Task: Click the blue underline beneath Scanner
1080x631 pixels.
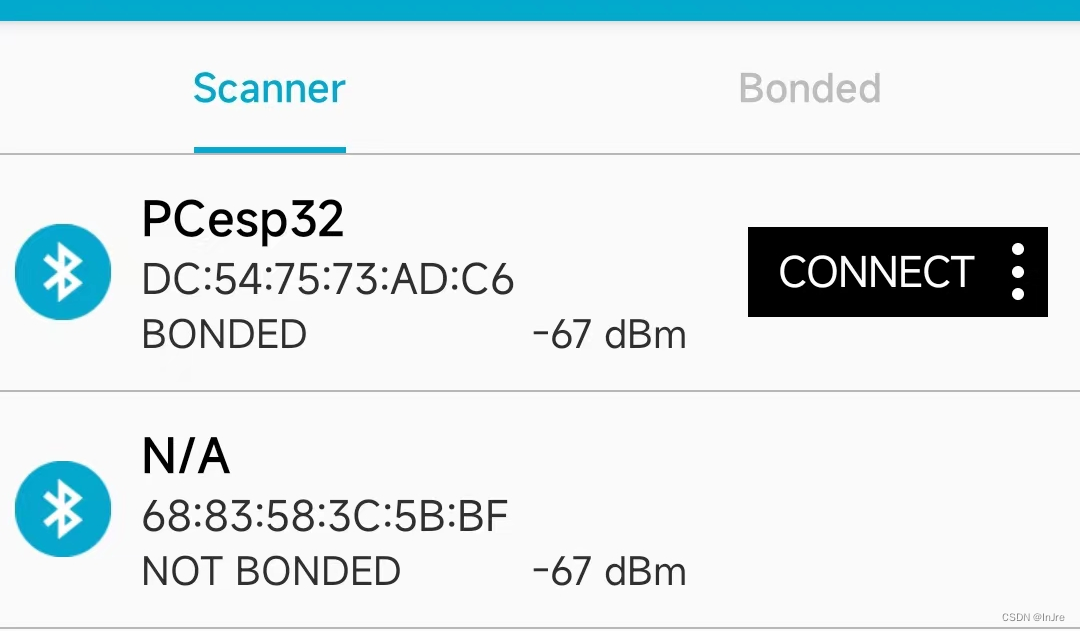Action: point(269,149)
